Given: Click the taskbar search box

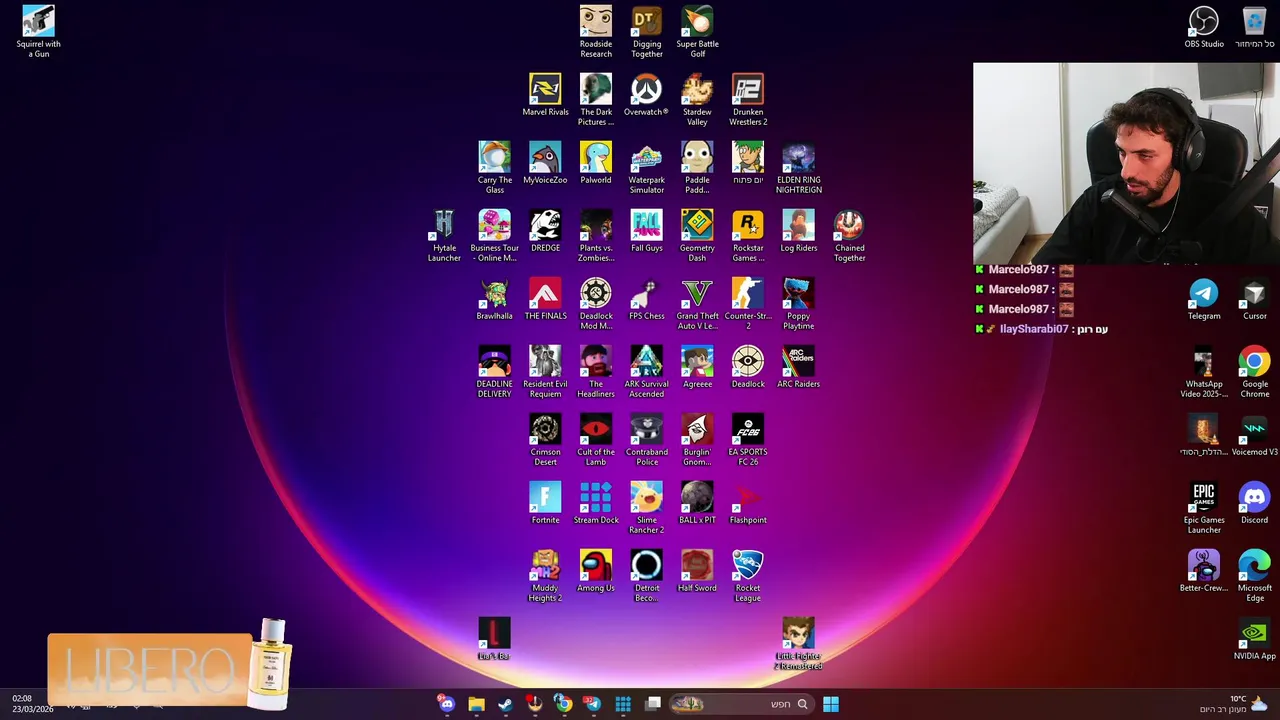Looking at the screenshot, I should pyautogui.click(x=740, y=704).
